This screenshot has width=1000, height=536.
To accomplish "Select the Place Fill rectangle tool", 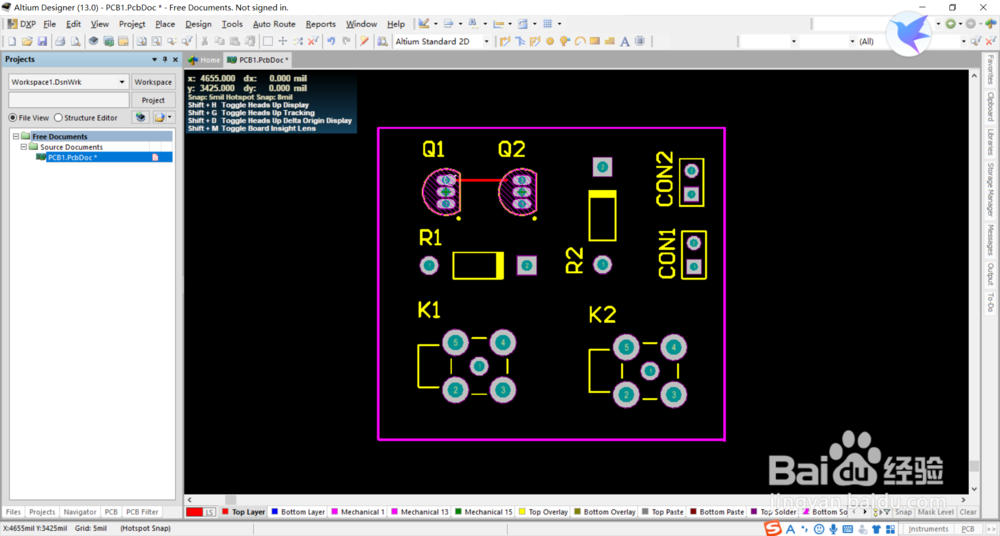I will click(594, 41).
